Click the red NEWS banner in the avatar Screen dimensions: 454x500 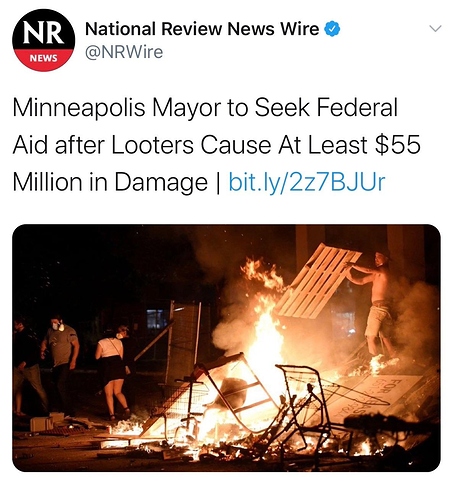[43, 59]
